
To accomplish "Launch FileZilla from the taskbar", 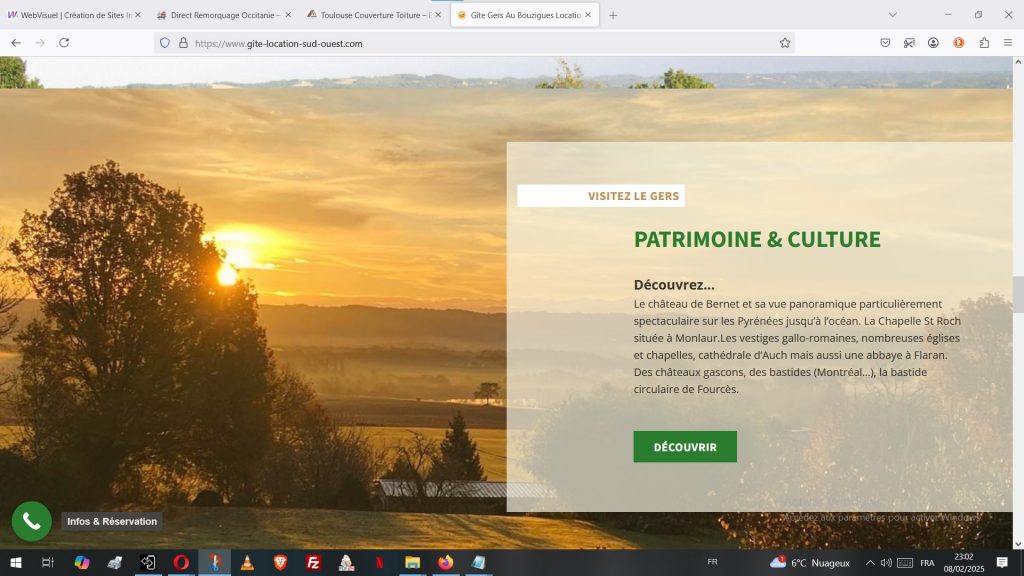I will click(313, 562).
